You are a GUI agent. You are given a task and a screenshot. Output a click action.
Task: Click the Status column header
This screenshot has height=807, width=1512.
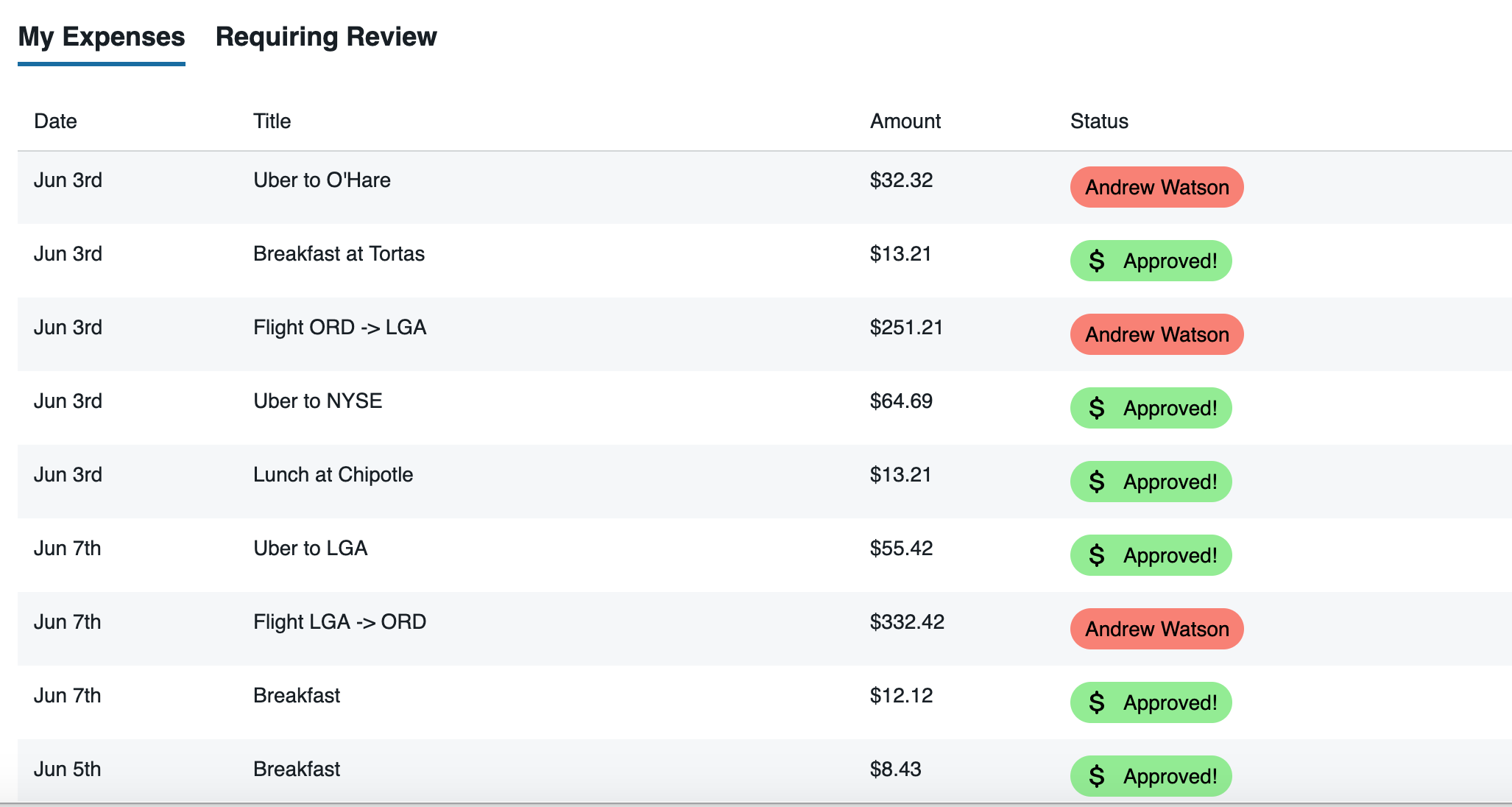(1099, 121)
